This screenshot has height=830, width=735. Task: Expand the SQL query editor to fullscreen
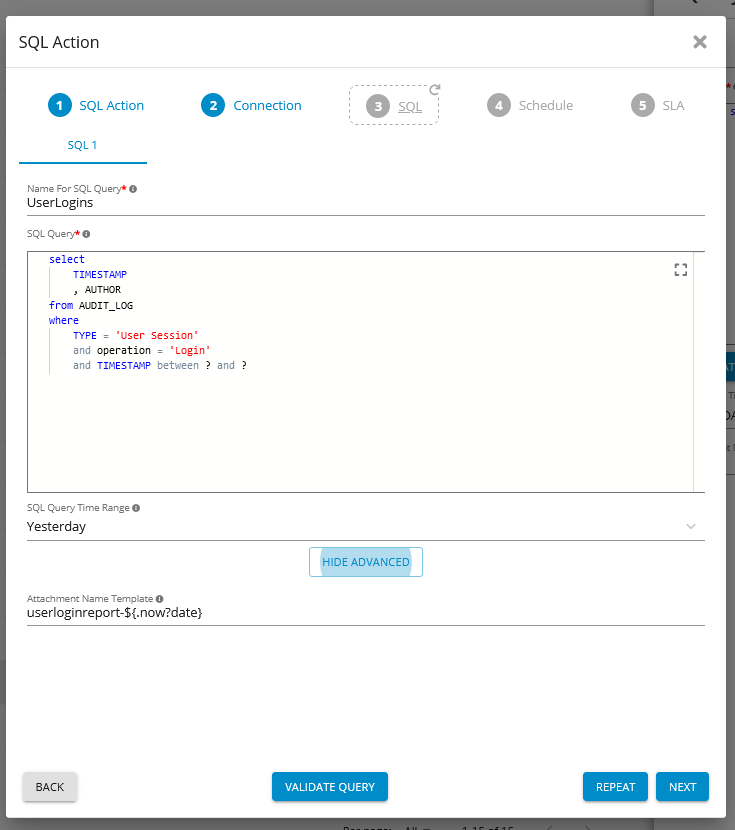point(681,269)
